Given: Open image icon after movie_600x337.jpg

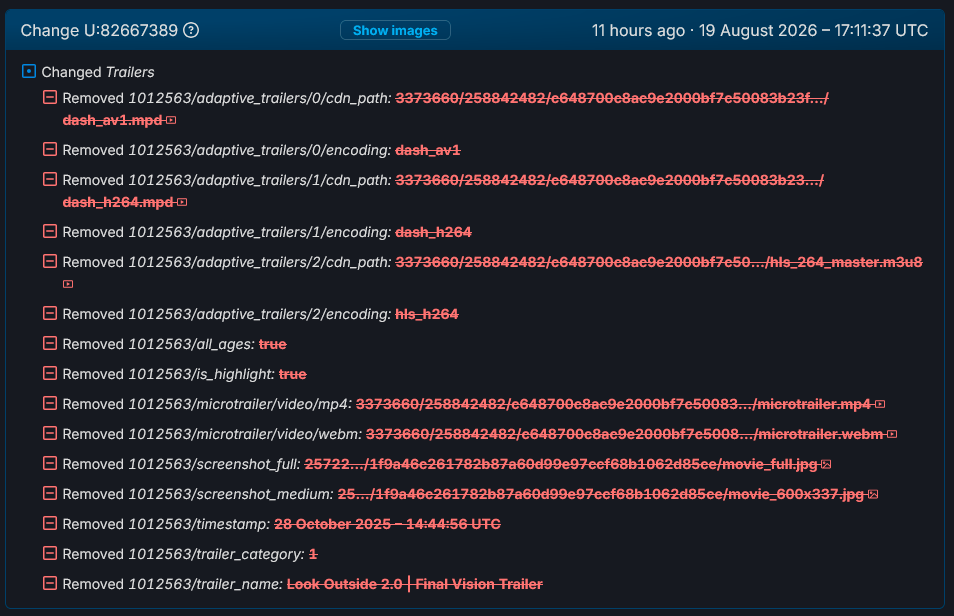Looking at the screenshot, I should click(x=873, y=494).
